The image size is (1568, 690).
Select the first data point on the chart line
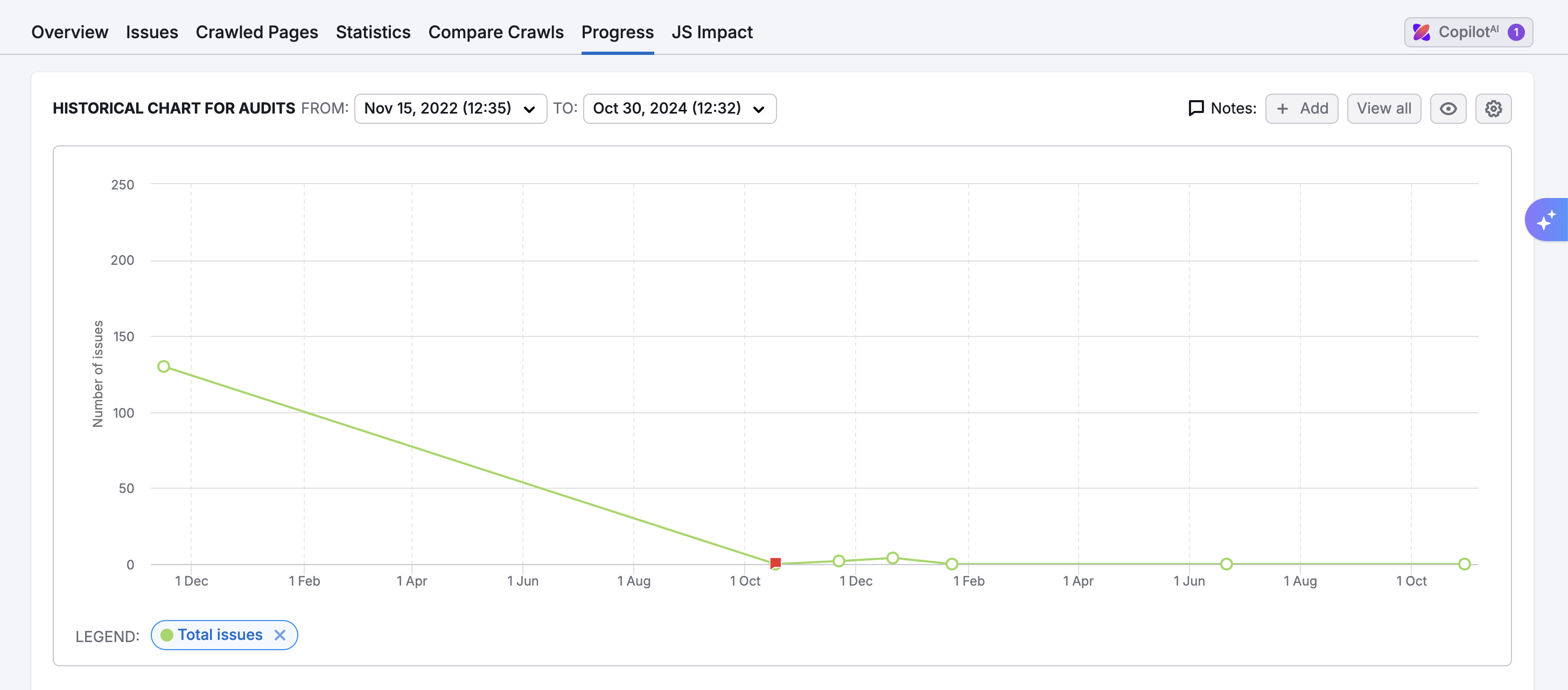[x=164, y=365]
